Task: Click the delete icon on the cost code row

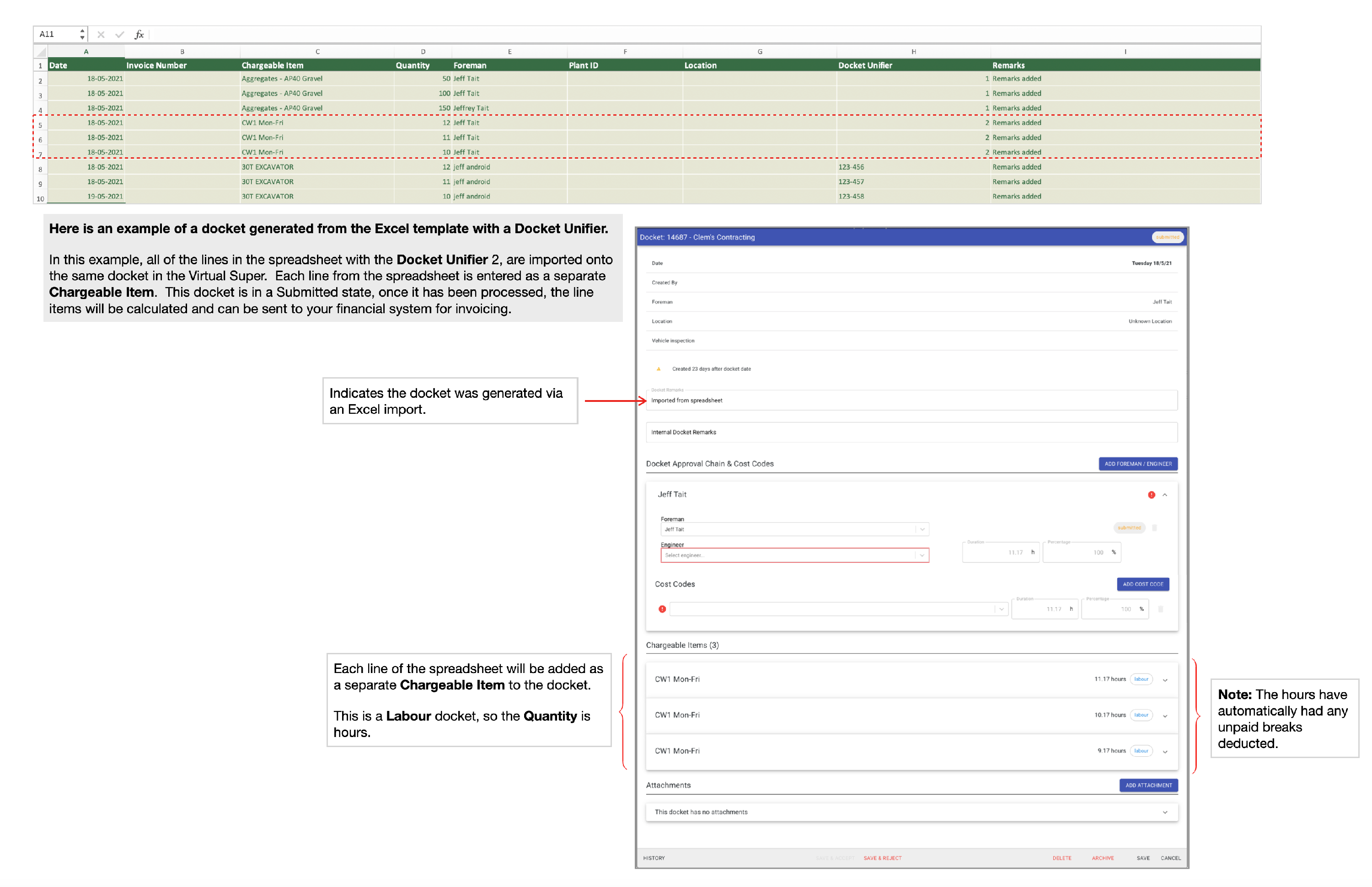Action: click(1161, 609)
